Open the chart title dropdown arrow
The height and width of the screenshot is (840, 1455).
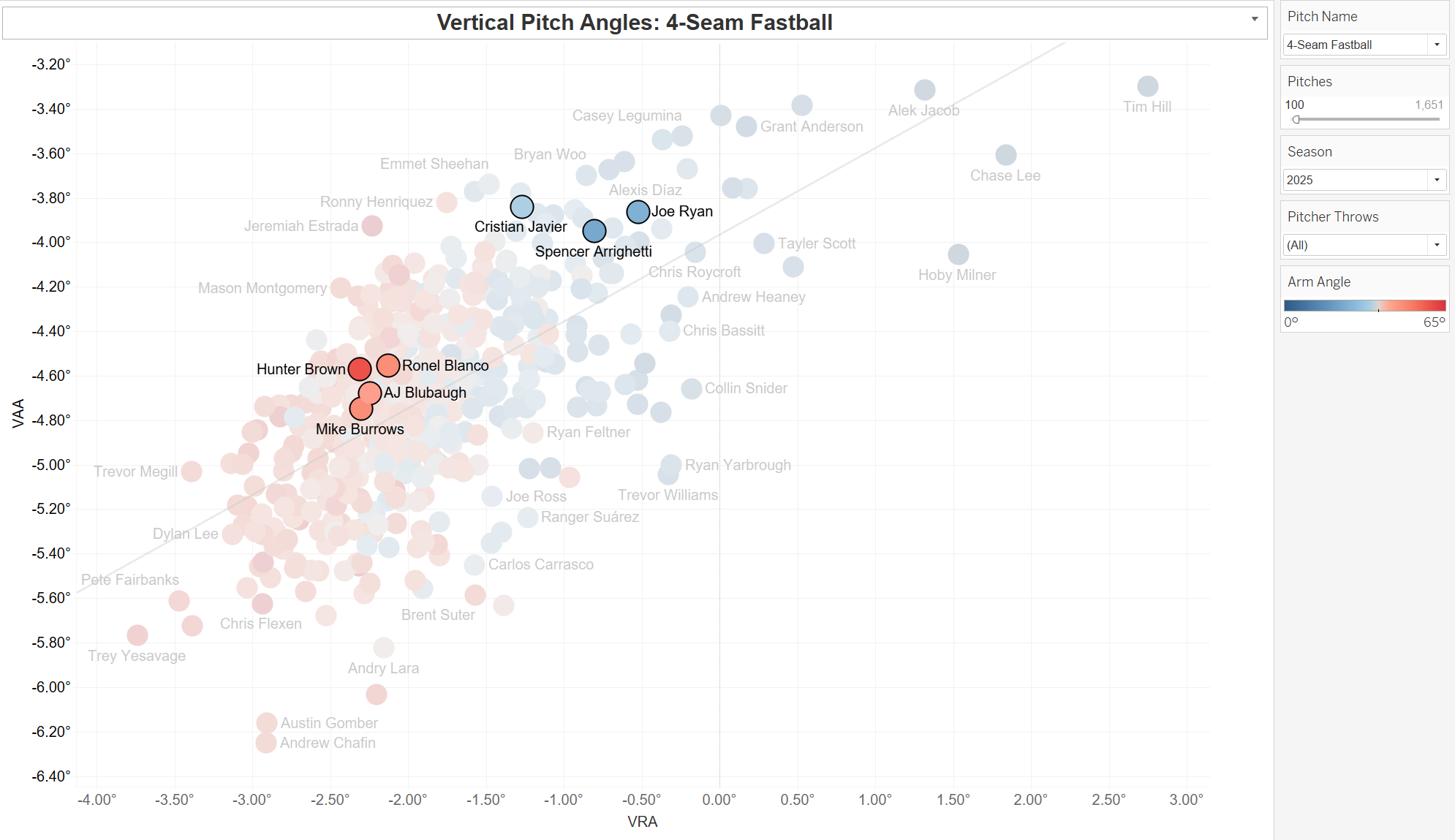point(1255,19)
